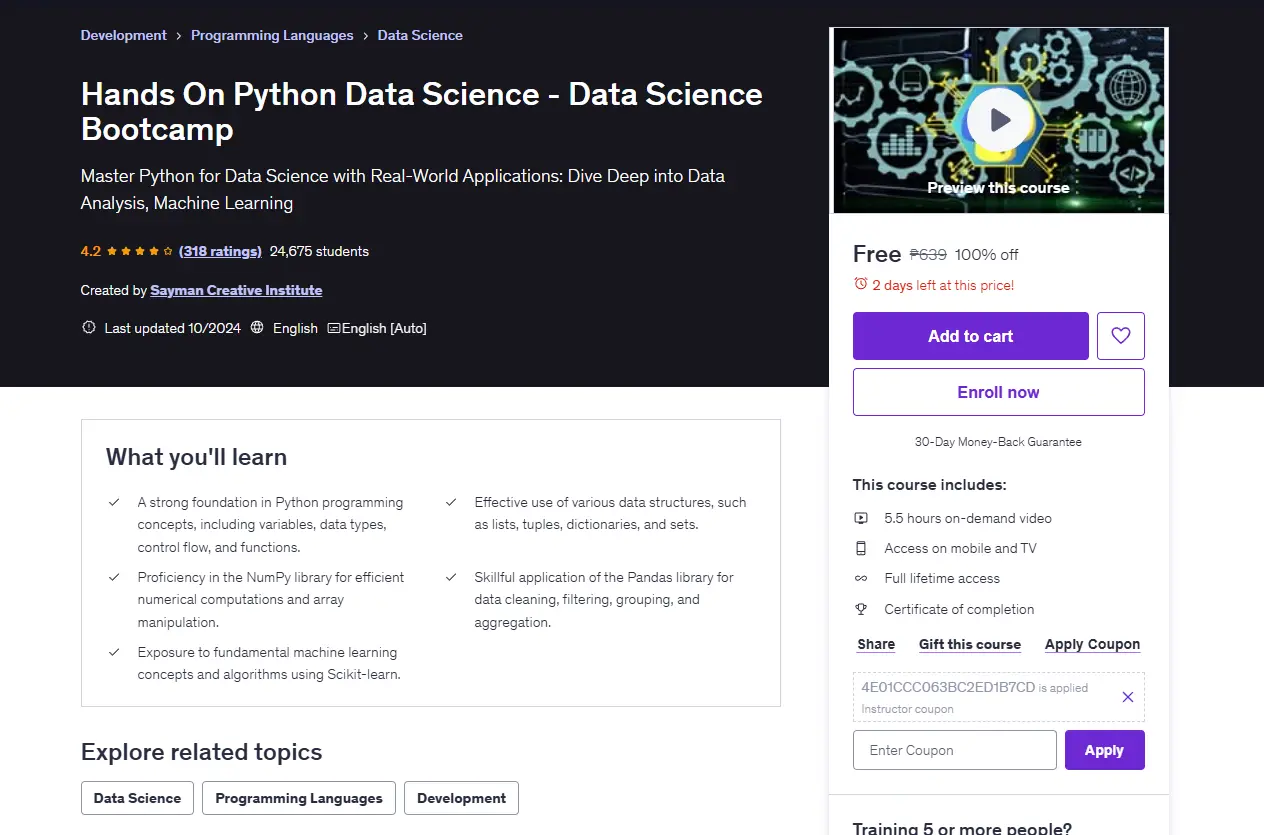This screenshot has height=835, width=1264.
Task: Click the Free price label
Action: coord(877,254)
